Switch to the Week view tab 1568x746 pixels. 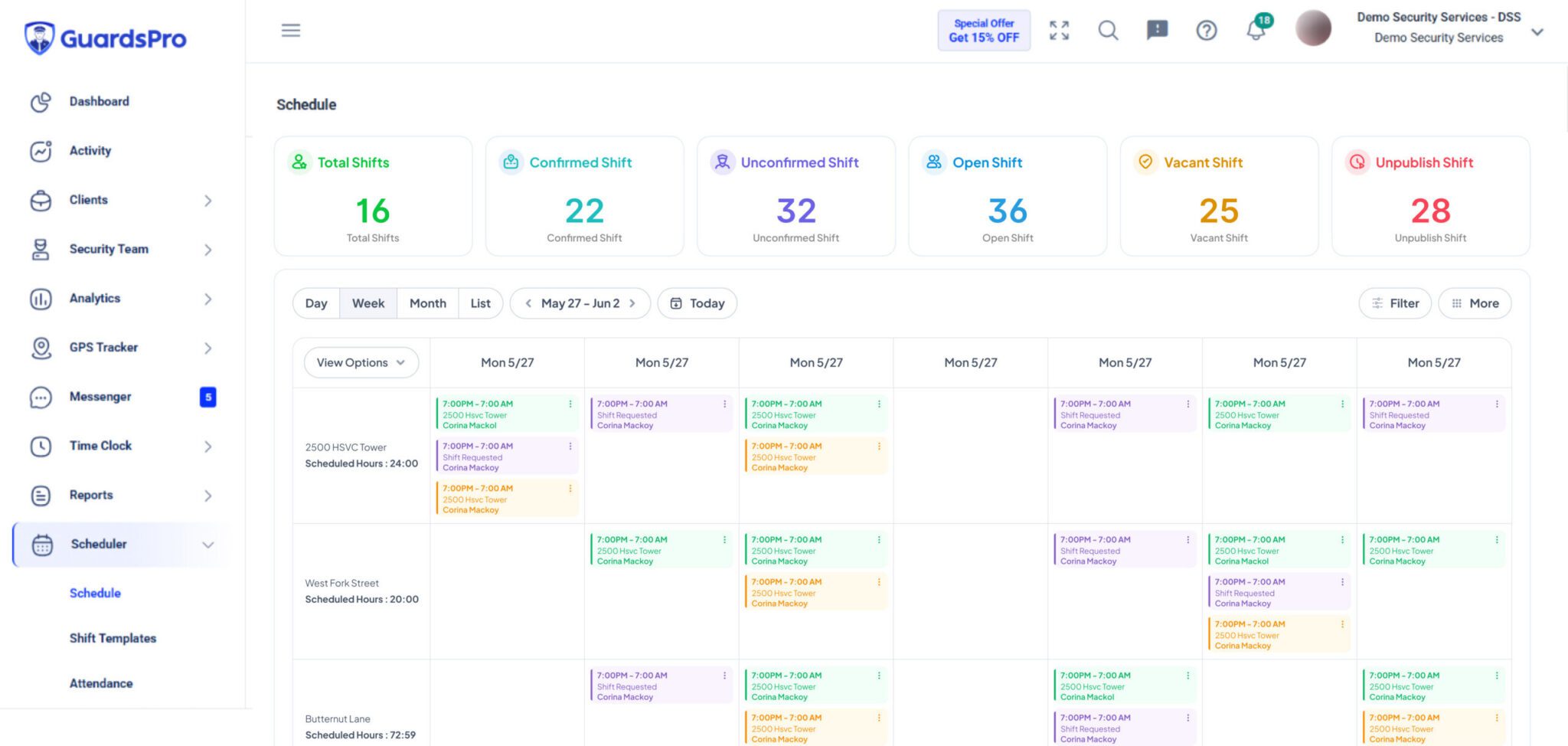click(x=368, y=303)
